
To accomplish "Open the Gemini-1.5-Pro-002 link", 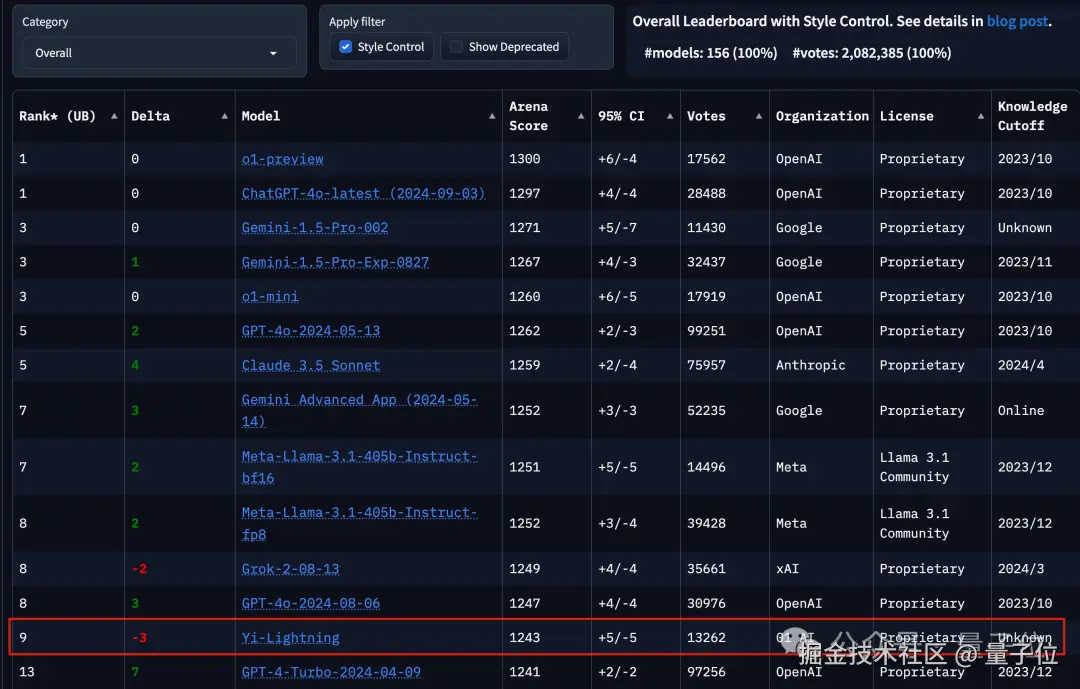I will (x=315, y=228).
